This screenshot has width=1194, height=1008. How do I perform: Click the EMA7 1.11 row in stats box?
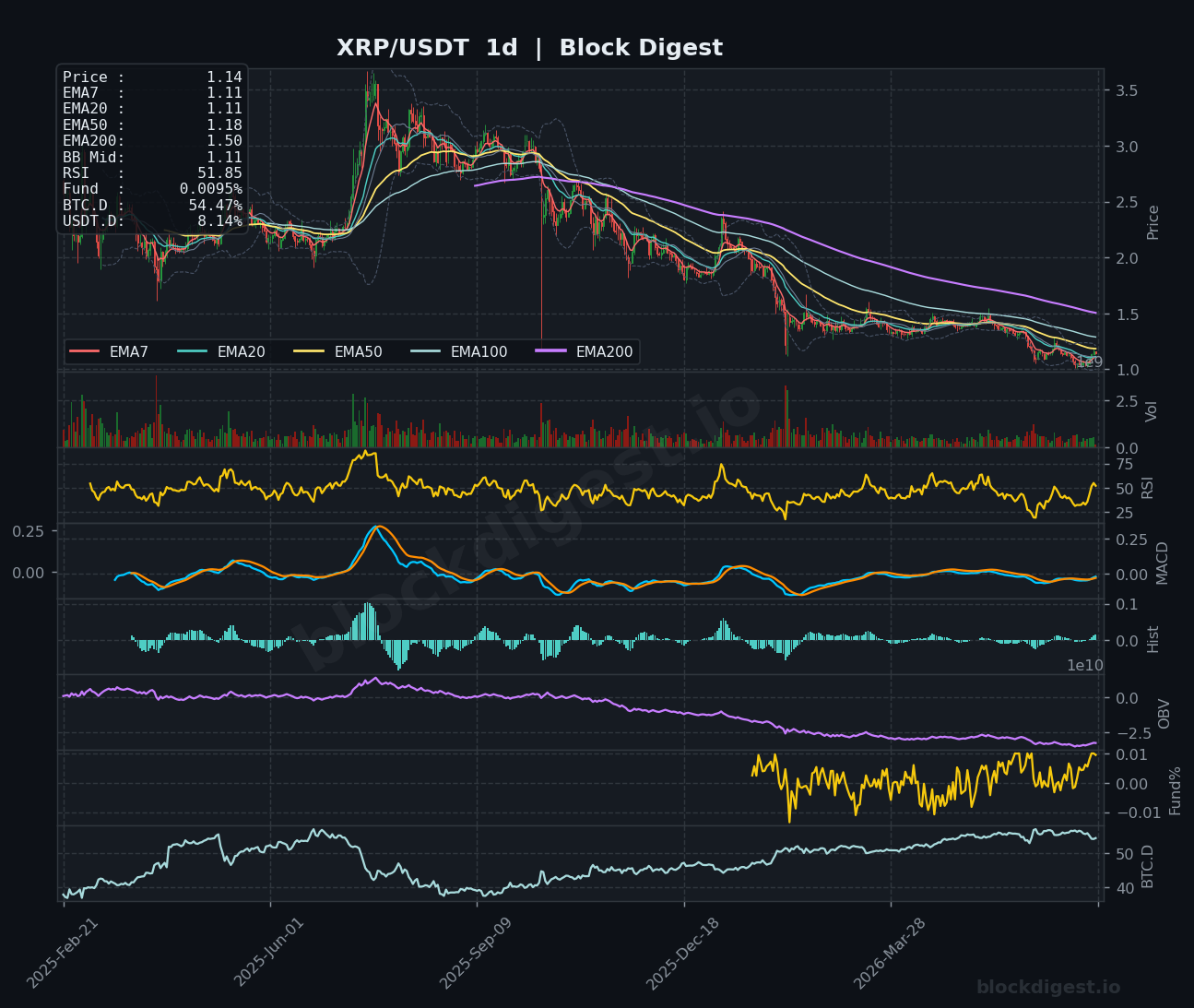click(152, 93)
